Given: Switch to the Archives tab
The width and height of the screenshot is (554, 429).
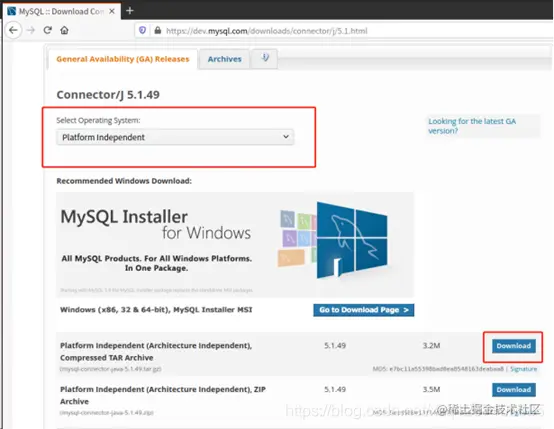Looking at the screenshot, I should click(x=224, y=59).
